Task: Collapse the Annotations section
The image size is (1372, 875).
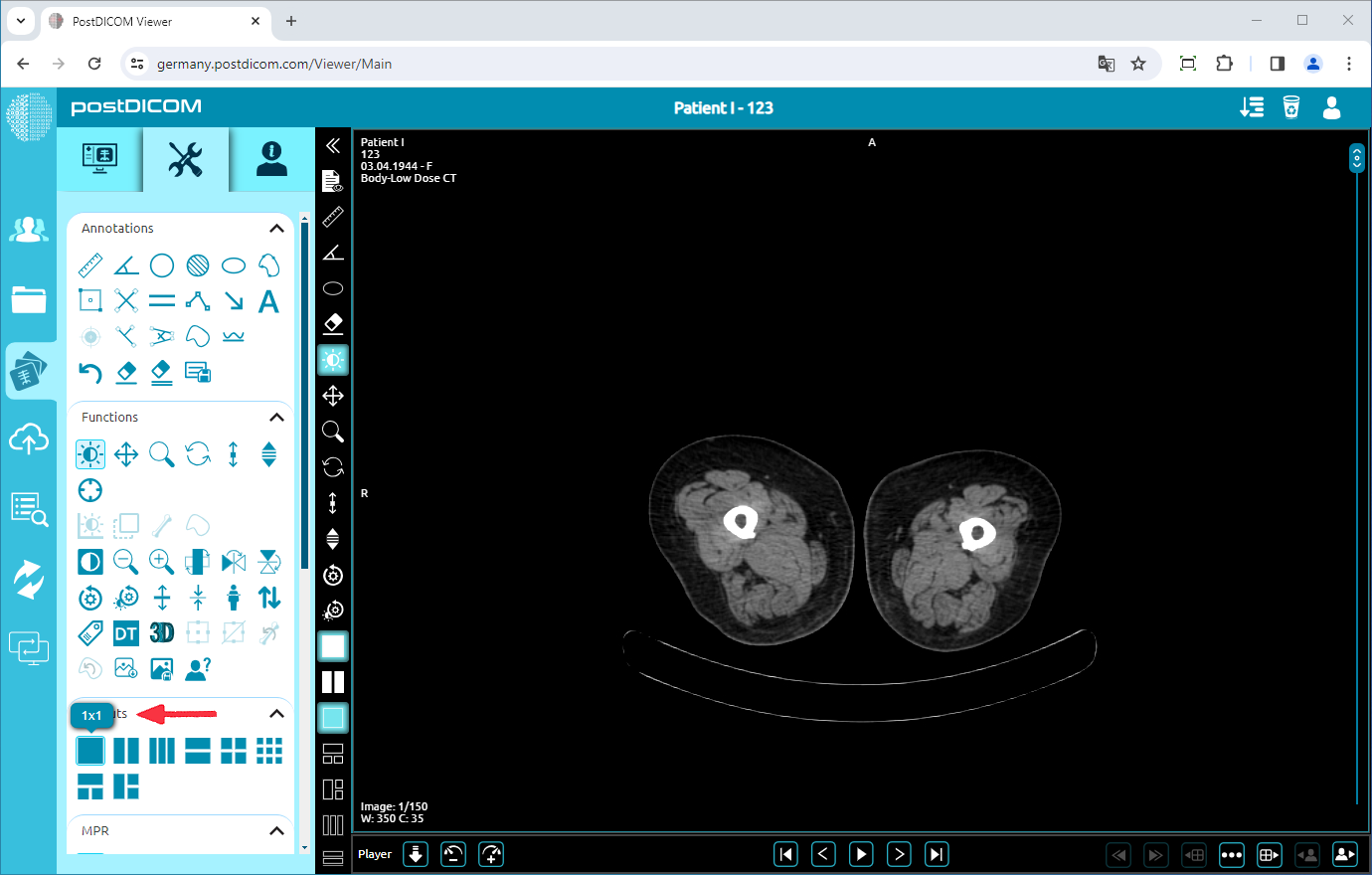Action: (x=277, y=228)
